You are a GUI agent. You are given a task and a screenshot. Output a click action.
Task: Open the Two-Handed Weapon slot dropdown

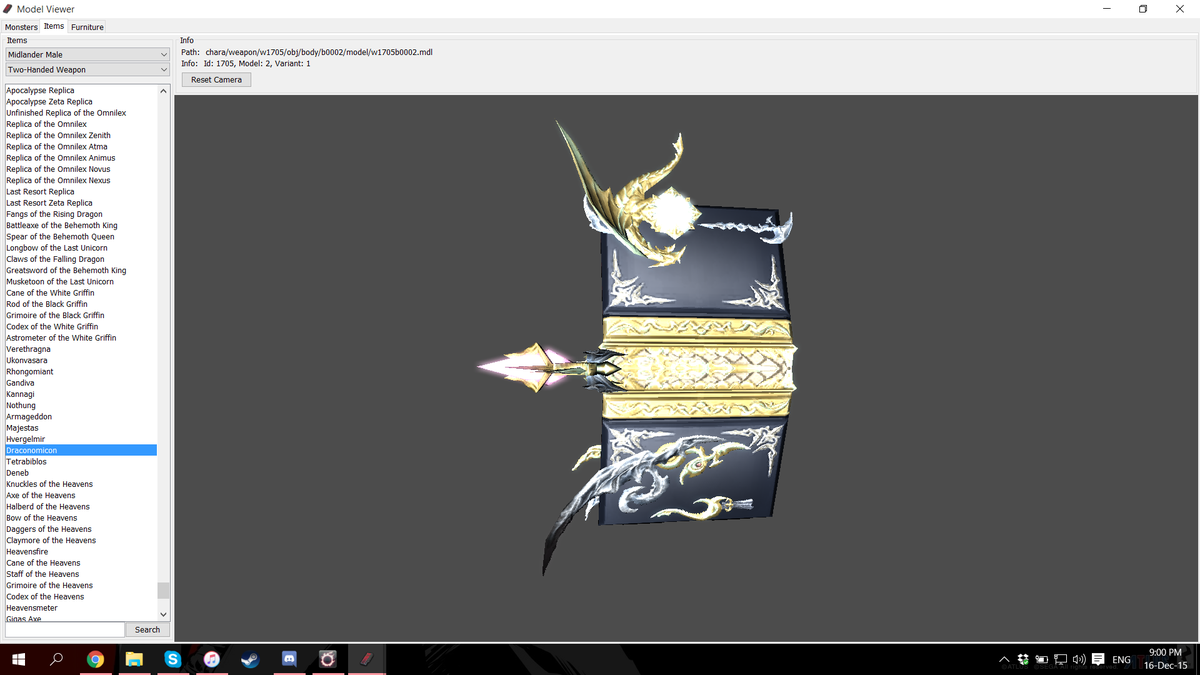(87, 70)
